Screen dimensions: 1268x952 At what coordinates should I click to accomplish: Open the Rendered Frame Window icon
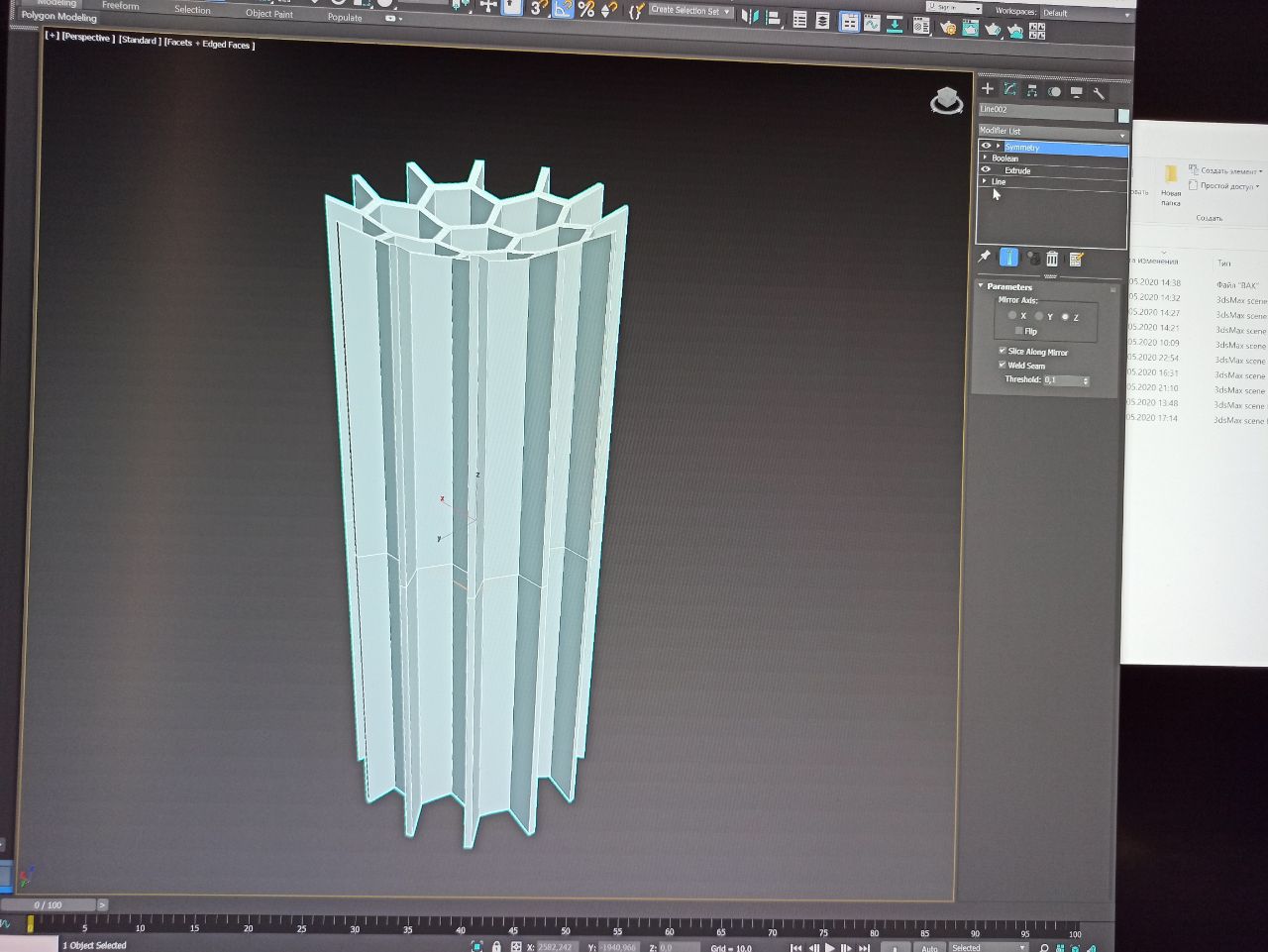970,29
